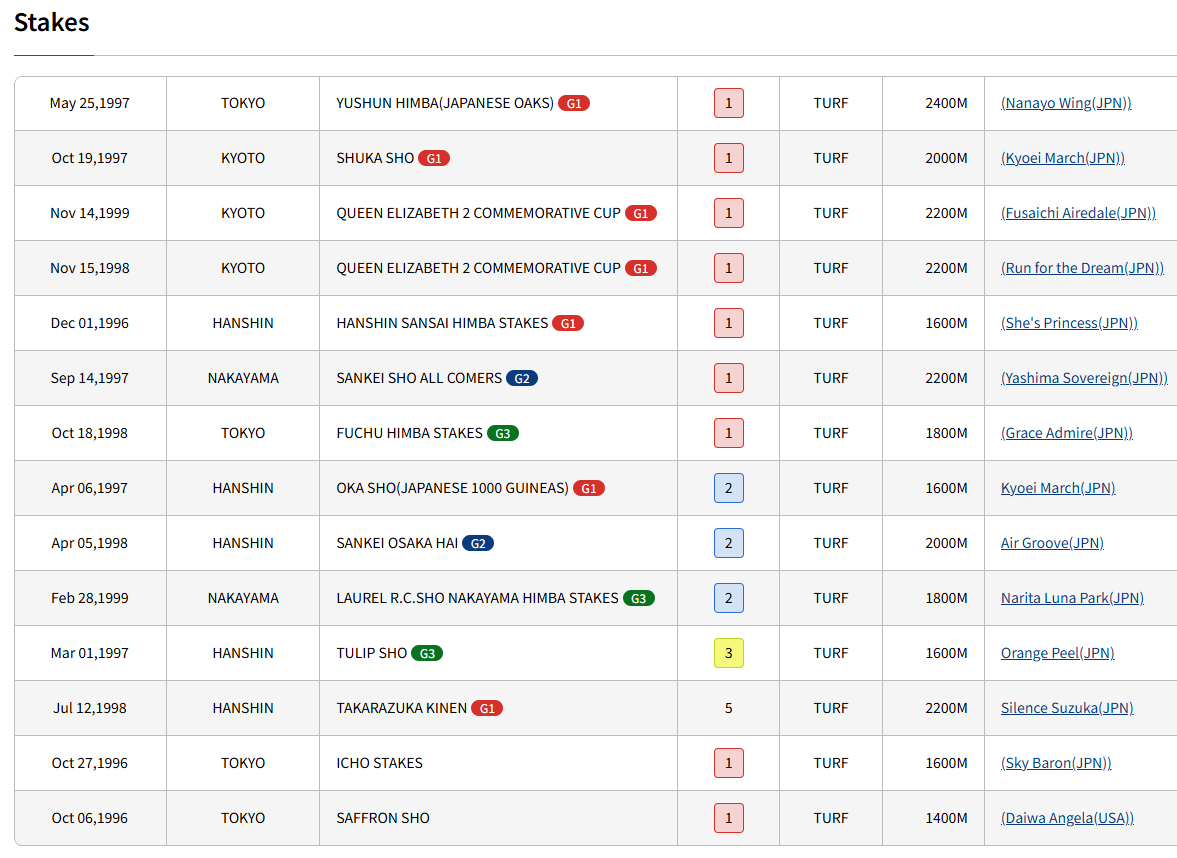
Task: Follow the Orange Peel(JPN) link
Action: pyautogui.click(x=1058, y=653)
